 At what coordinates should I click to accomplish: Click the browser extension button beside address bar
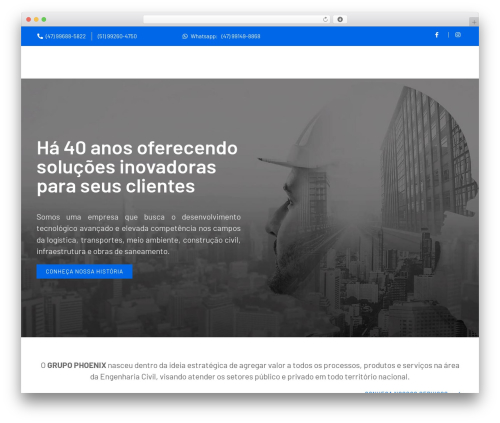pos(340,19)
